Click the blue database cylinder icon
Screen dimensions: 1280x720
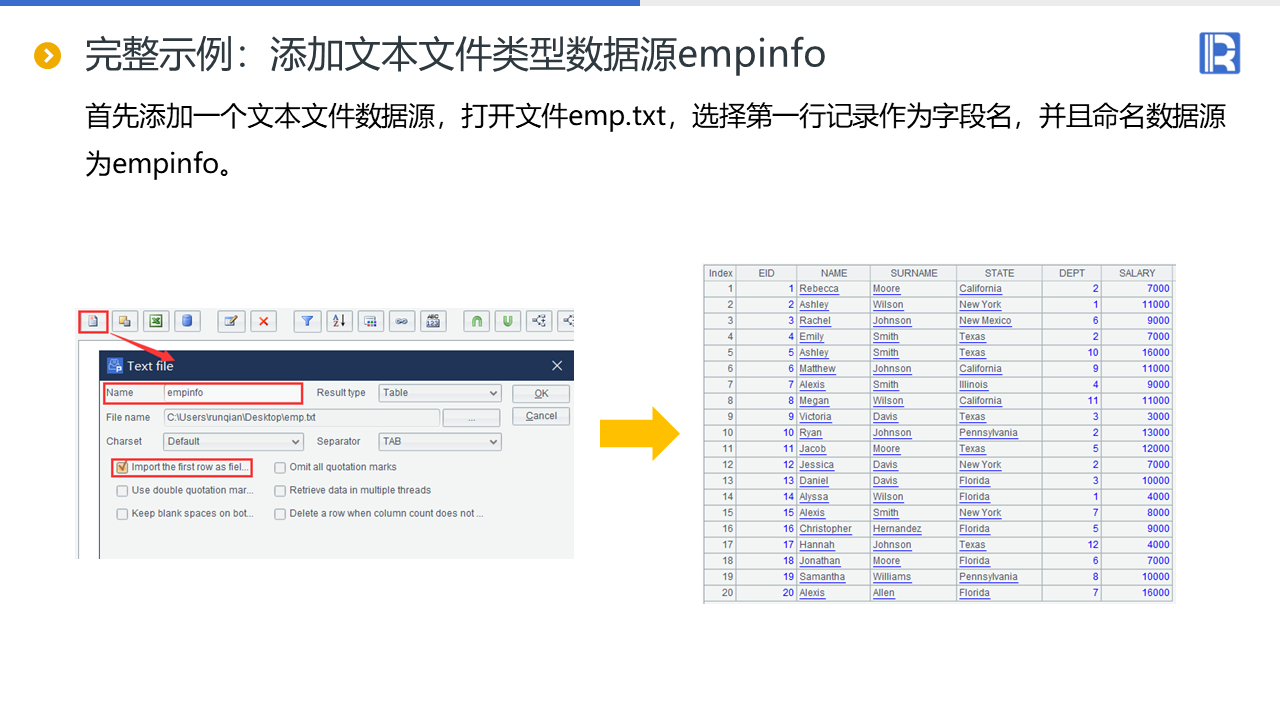pyautogui.click(x=187, y=321)
